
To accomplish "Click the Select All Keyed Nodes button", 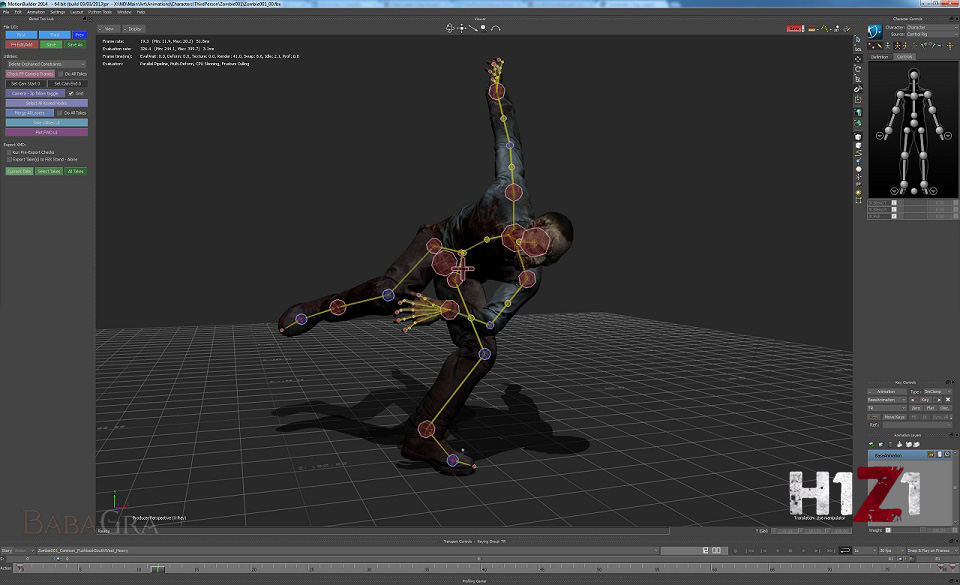I will pos(47,103).
